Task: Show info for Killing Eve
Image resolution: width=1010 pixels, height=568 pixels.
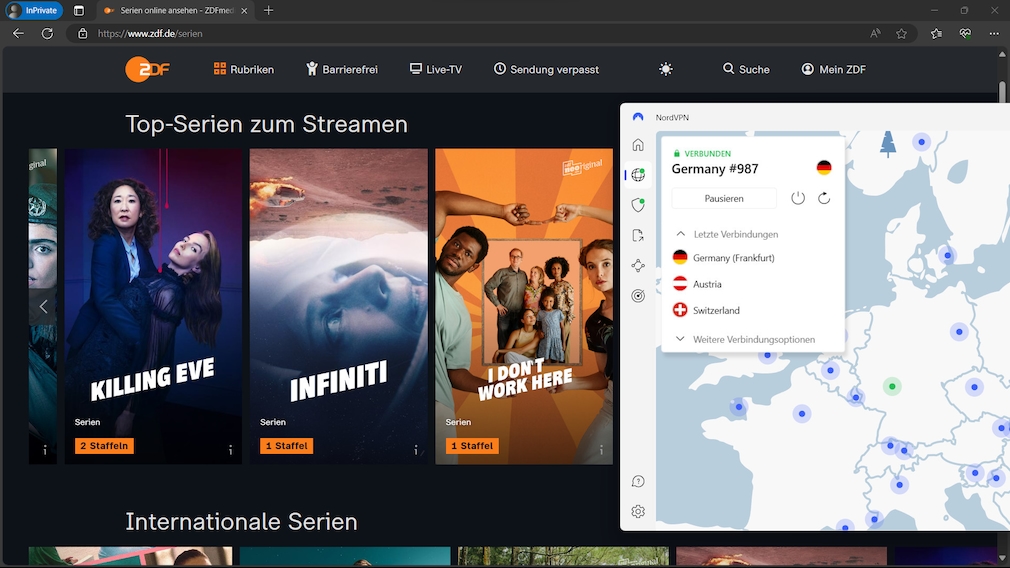Action: (231, 450)
